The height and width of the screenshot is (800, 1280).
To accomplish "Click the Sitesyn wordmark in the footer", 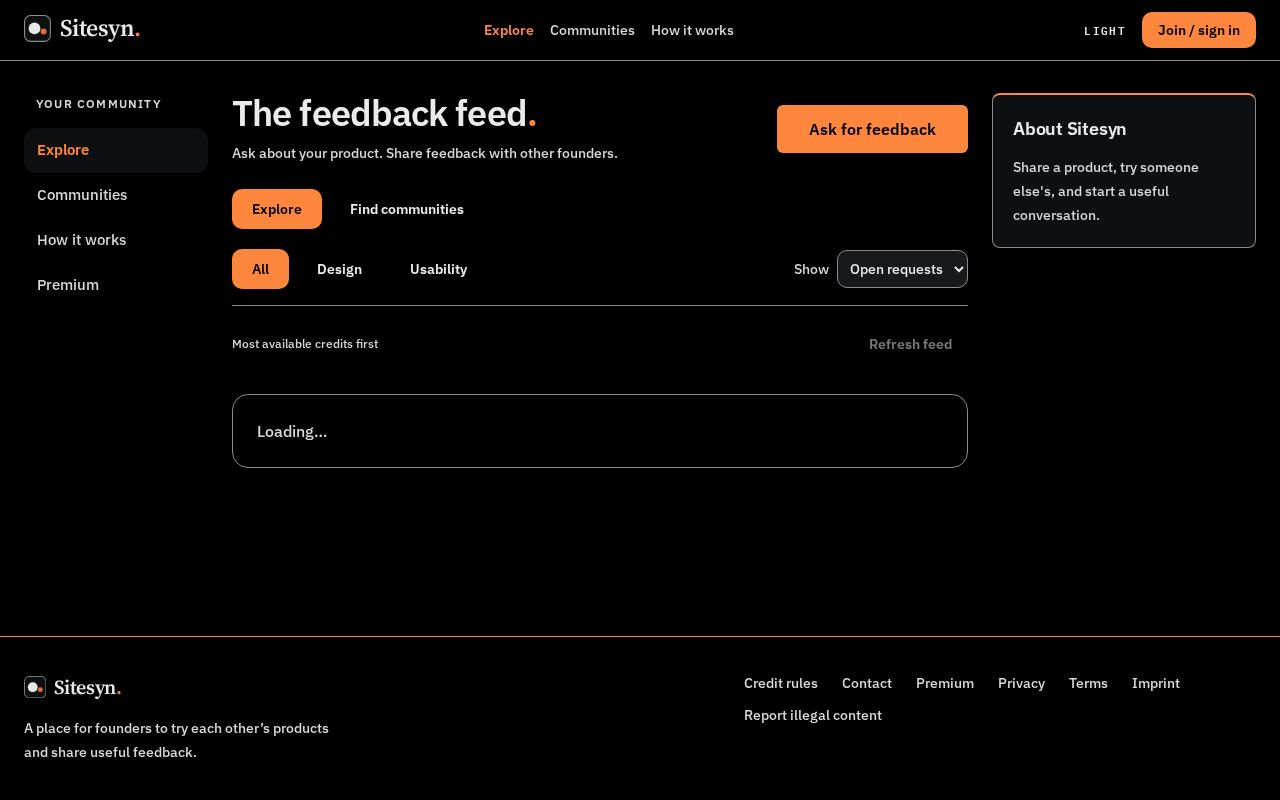I will [87, 688].
